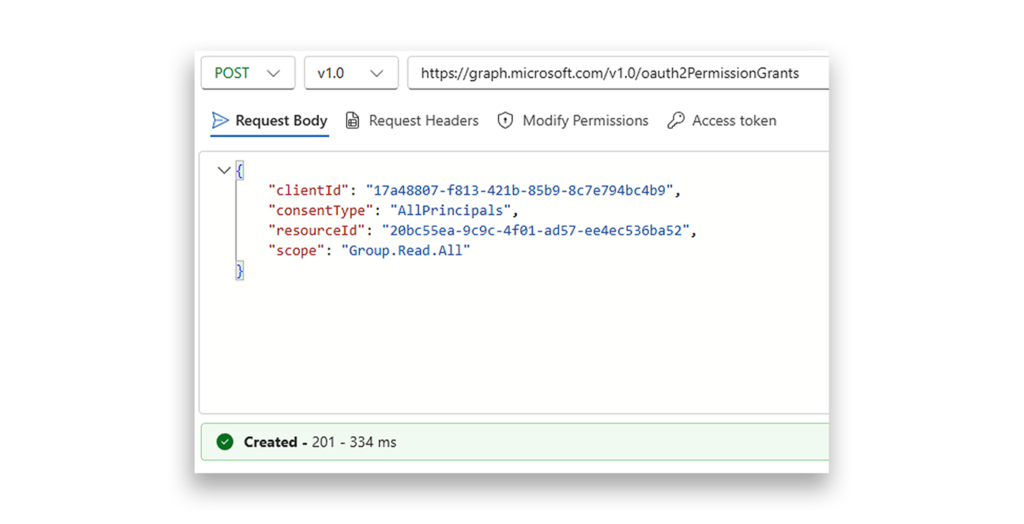Click the "resourceId" key
The image size is (1024, 524).
[317, 231]
